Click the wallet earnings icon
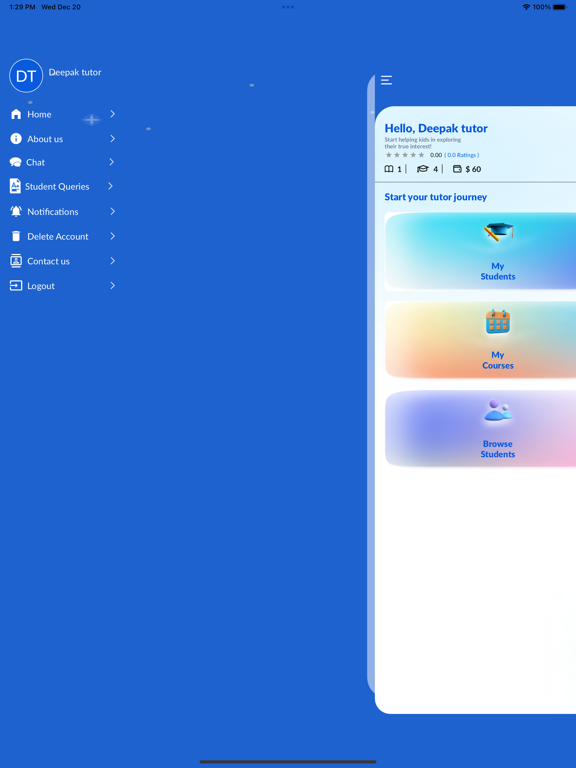This screenshot has height=768, width=576. click(x=457, y=169)
